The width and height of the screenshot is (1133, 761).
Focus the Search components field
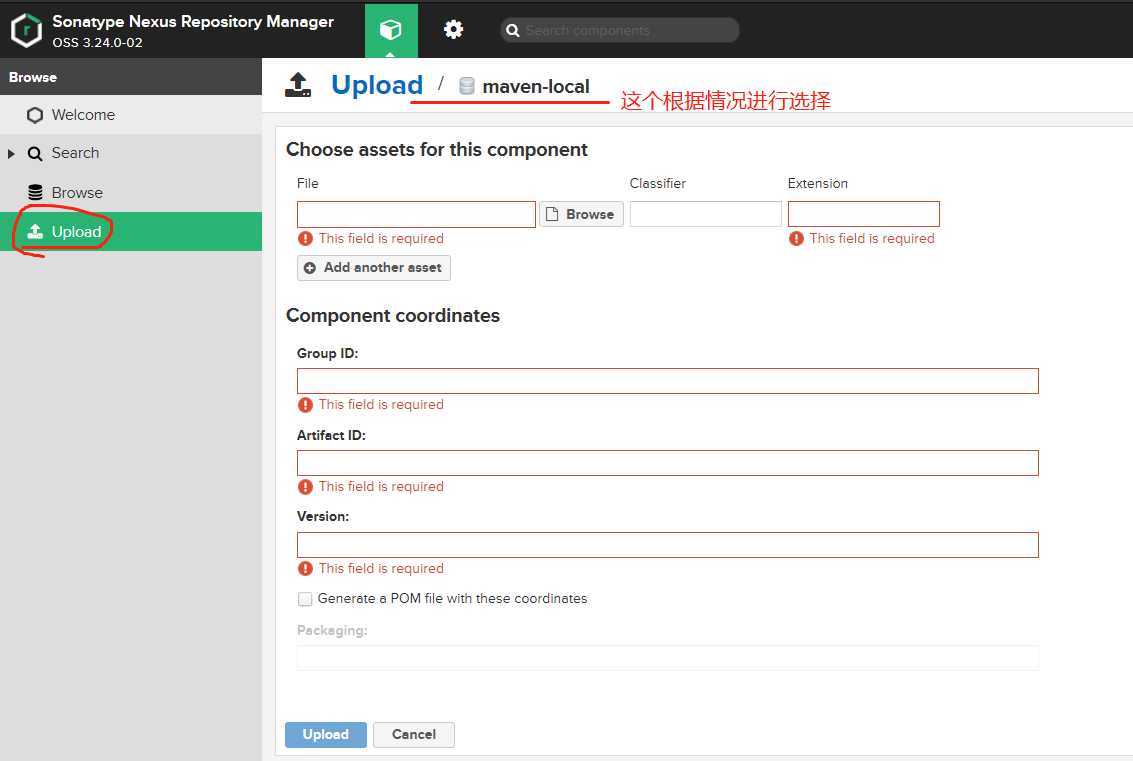pyautogui.click(x=619, y=30)
